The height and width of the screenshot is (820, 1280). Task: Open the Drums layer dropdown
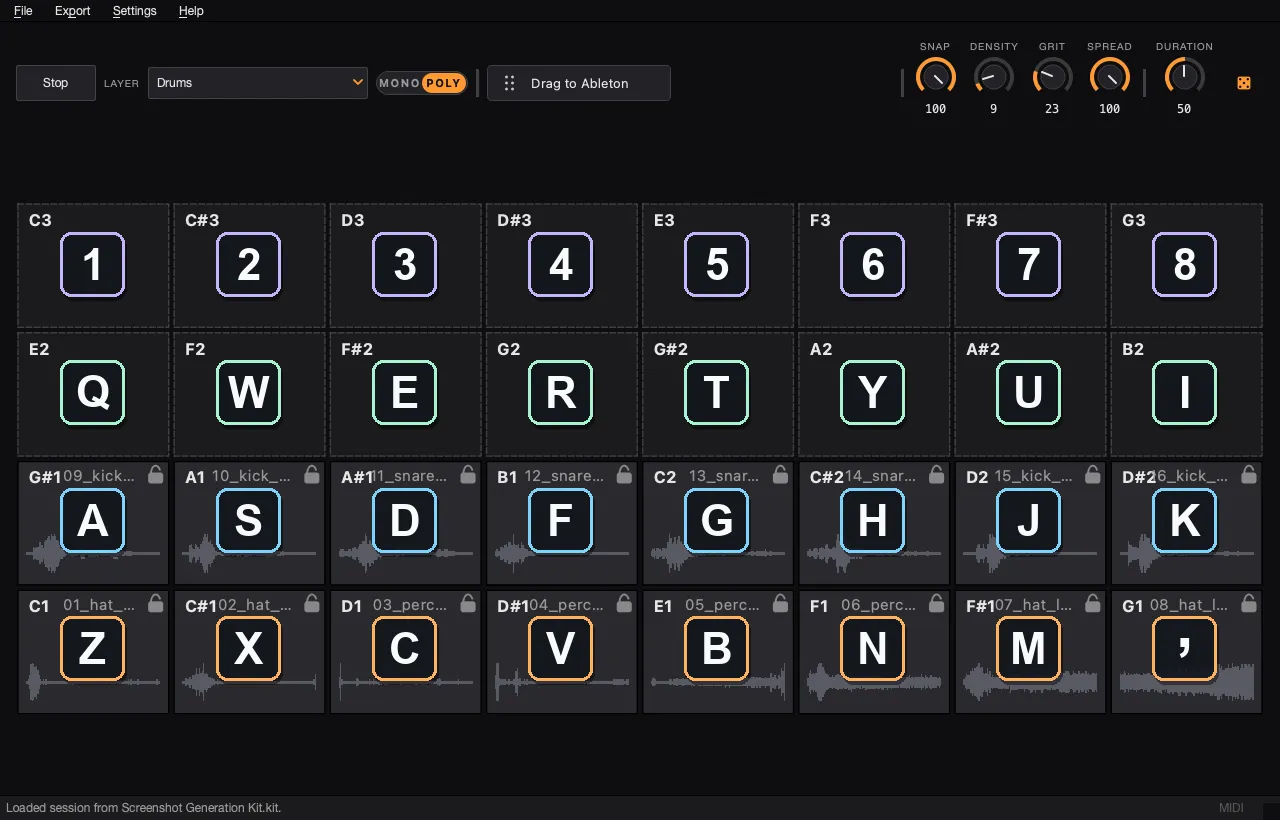point(258,83)
